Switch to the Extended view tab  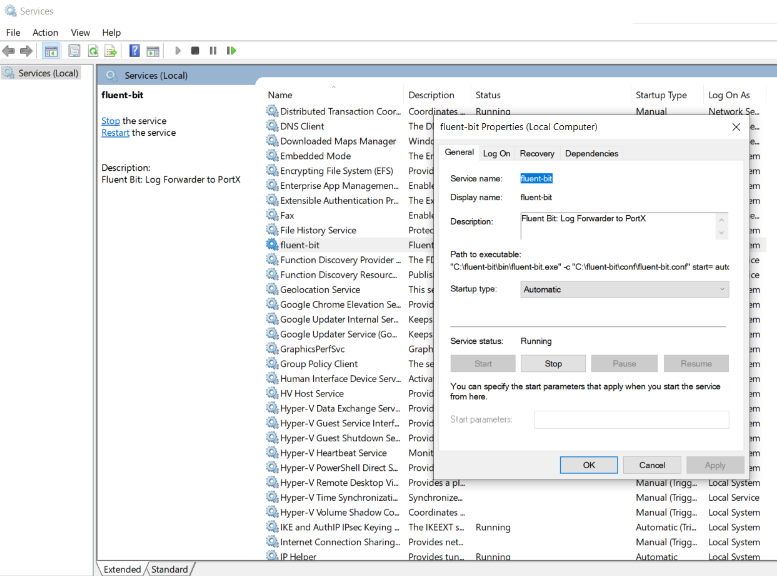[x=122, y=569]
